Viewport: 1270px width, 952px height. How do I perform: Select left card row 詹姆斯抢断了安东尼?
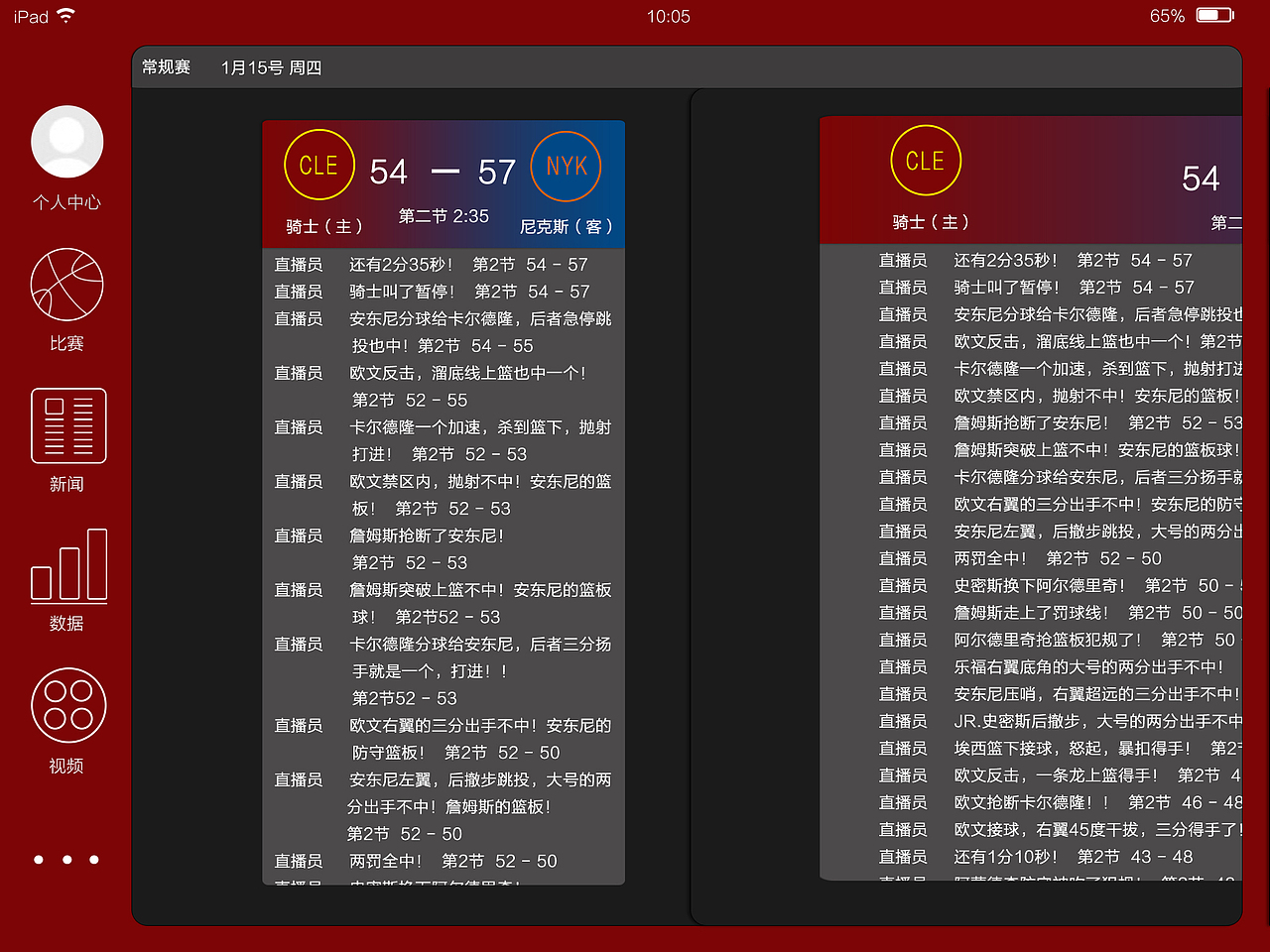point(444,549)
